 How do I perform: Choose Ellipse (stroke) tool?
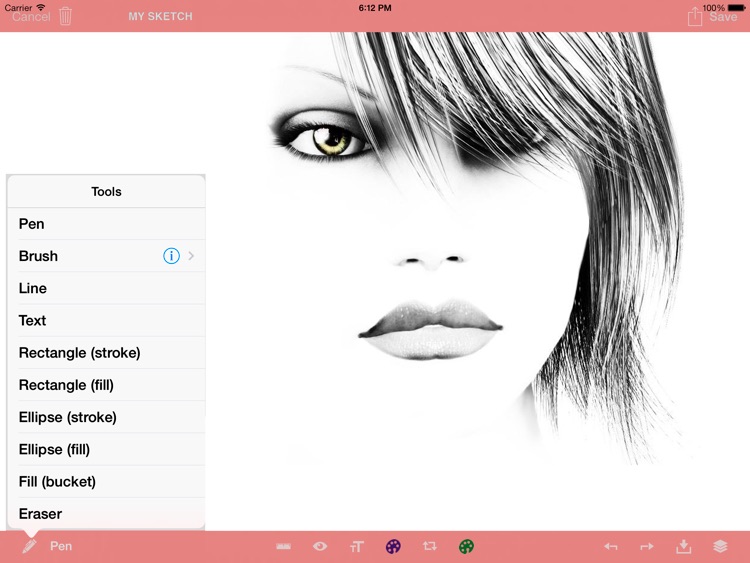coord(106,417)
